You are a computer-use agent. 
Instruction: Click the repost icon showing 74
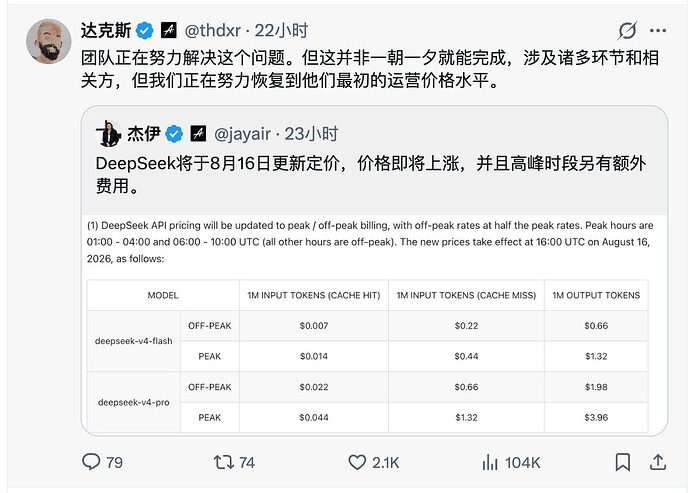224,462
